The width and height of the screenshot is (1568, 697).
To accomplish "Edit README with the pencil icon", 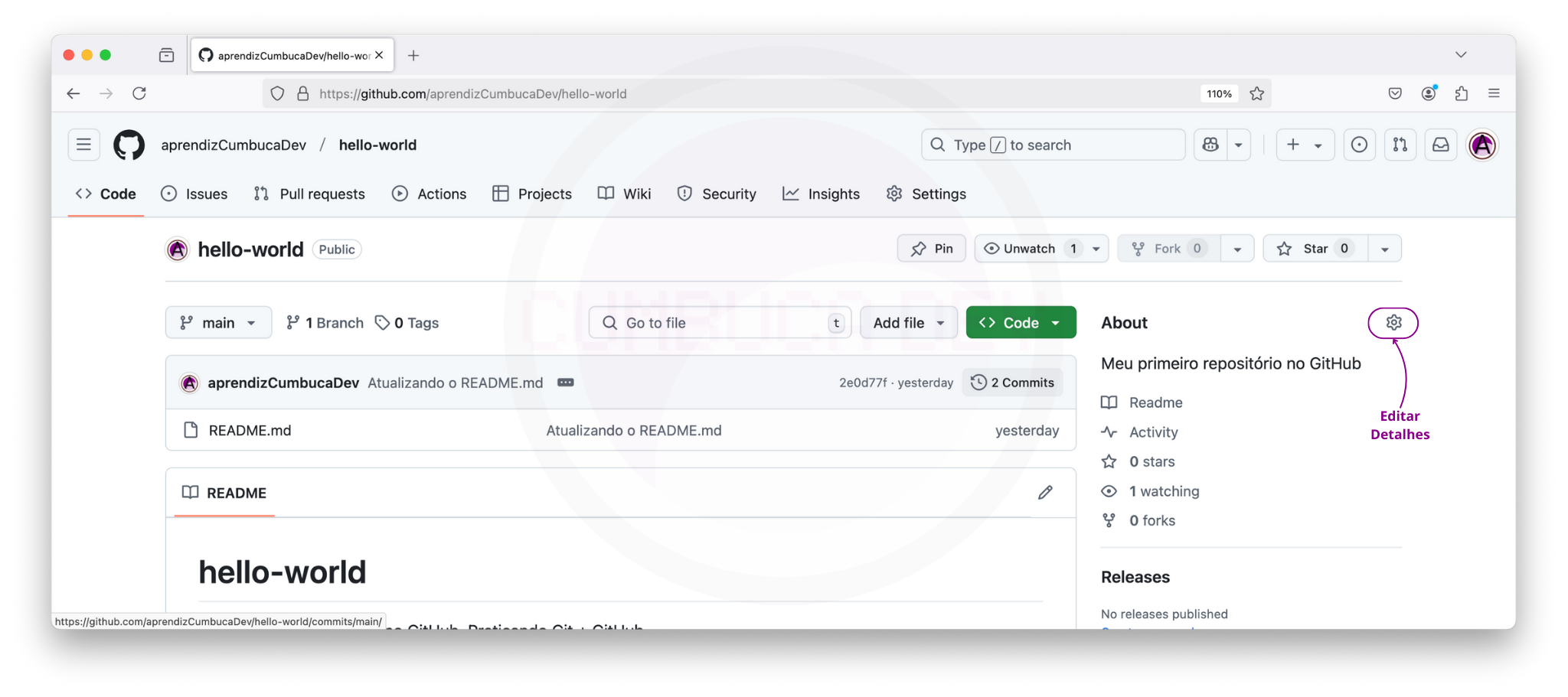I will click(1045, 493).
